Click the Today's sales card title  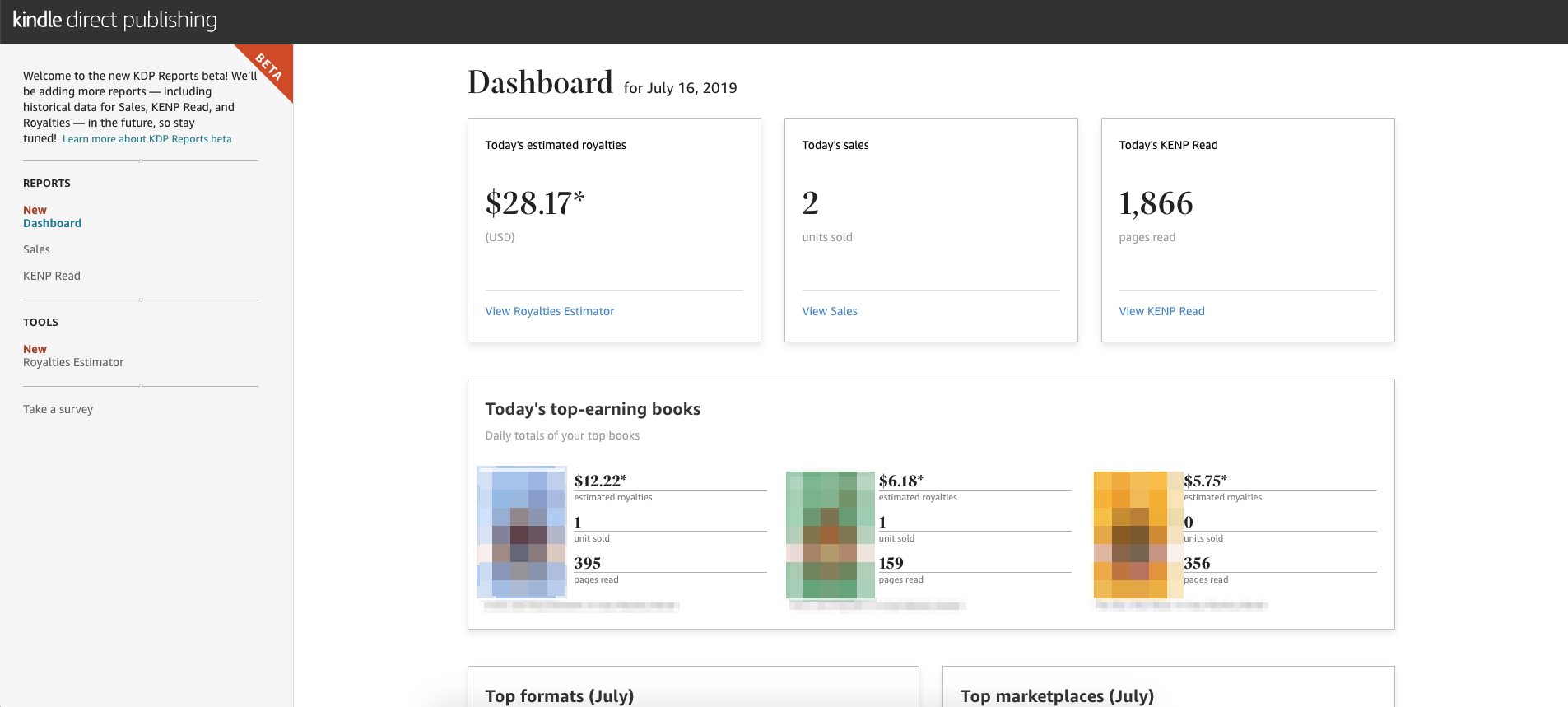835,145
